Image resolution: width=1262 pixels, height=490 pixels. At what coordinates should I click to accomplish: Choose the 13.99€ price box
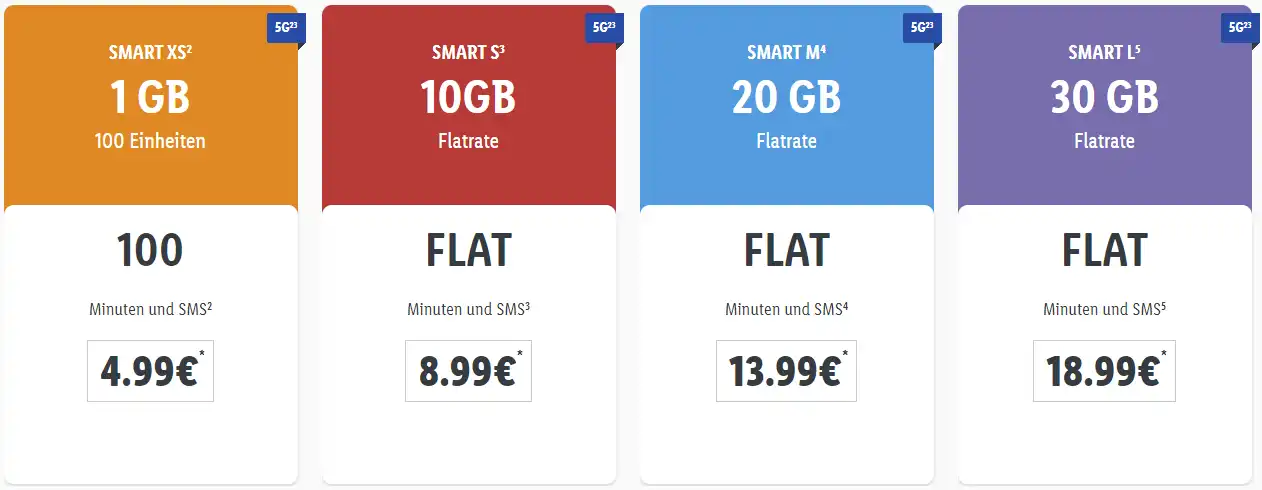[x=786, y=371]
